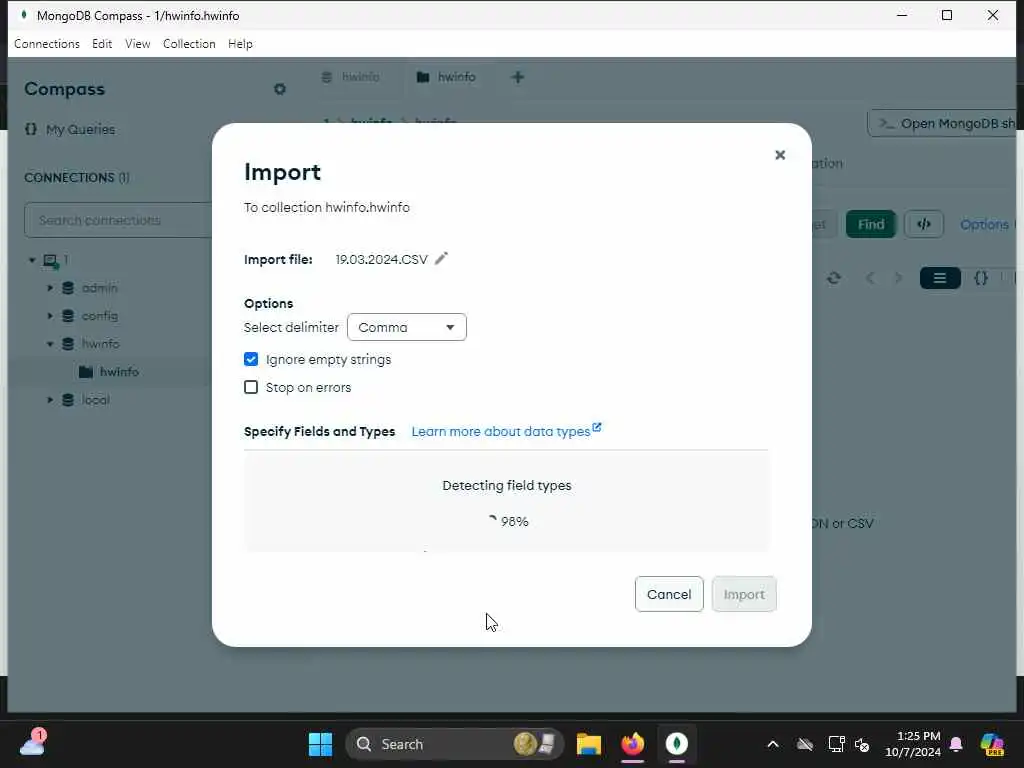1024x768 pixels.
Task: Click the Cancel button
Action: (669, 594)
